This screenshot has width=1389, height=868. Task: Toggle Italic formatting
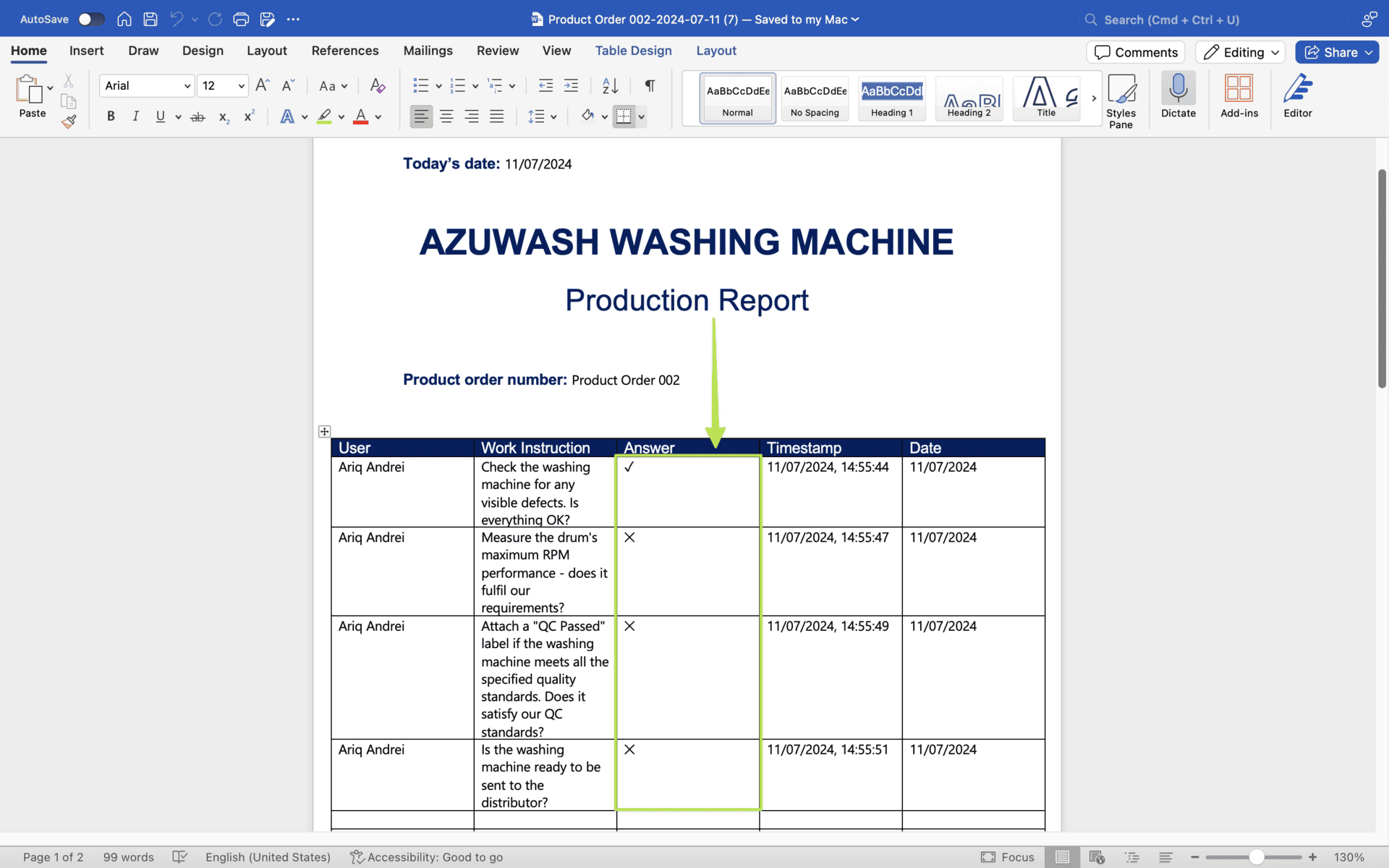pyautogui.click(x=135, y=116)
